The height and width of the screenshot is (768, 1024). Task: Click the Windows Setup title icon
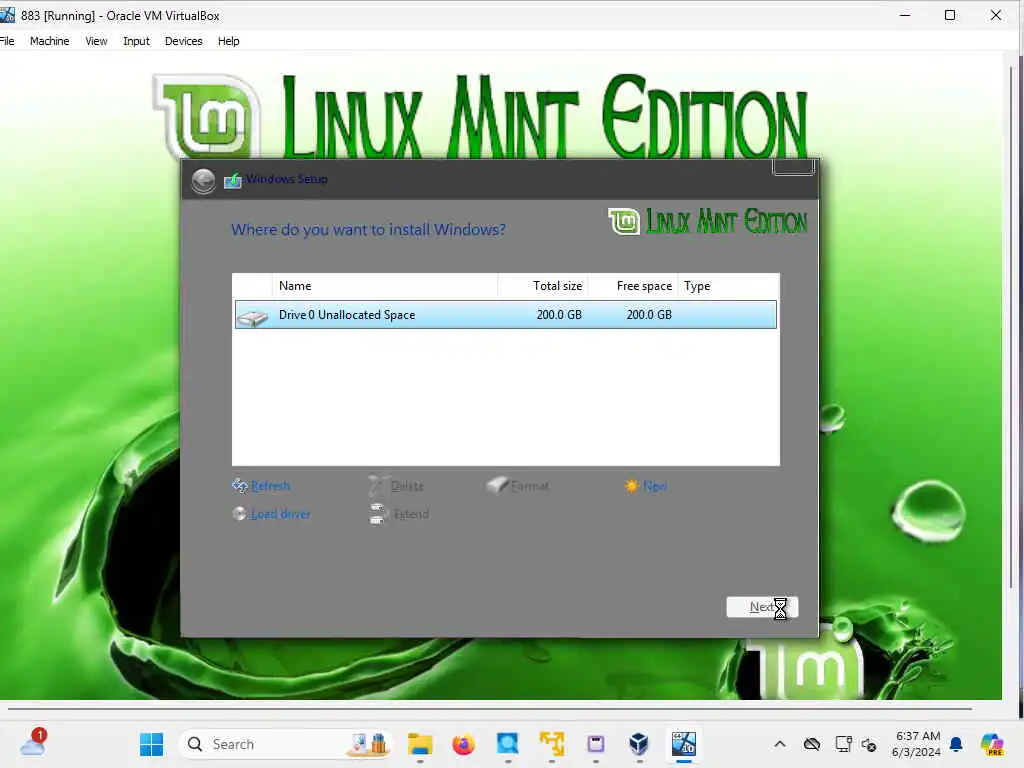point(232,180)
